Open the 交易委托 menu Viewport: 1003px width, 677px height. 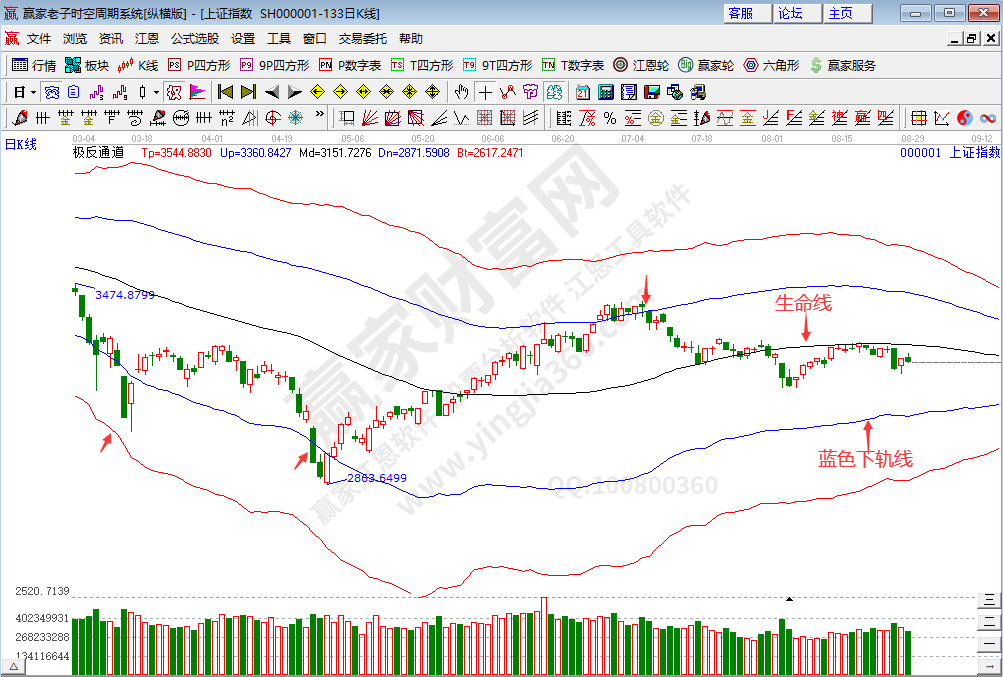pos(362,39)
